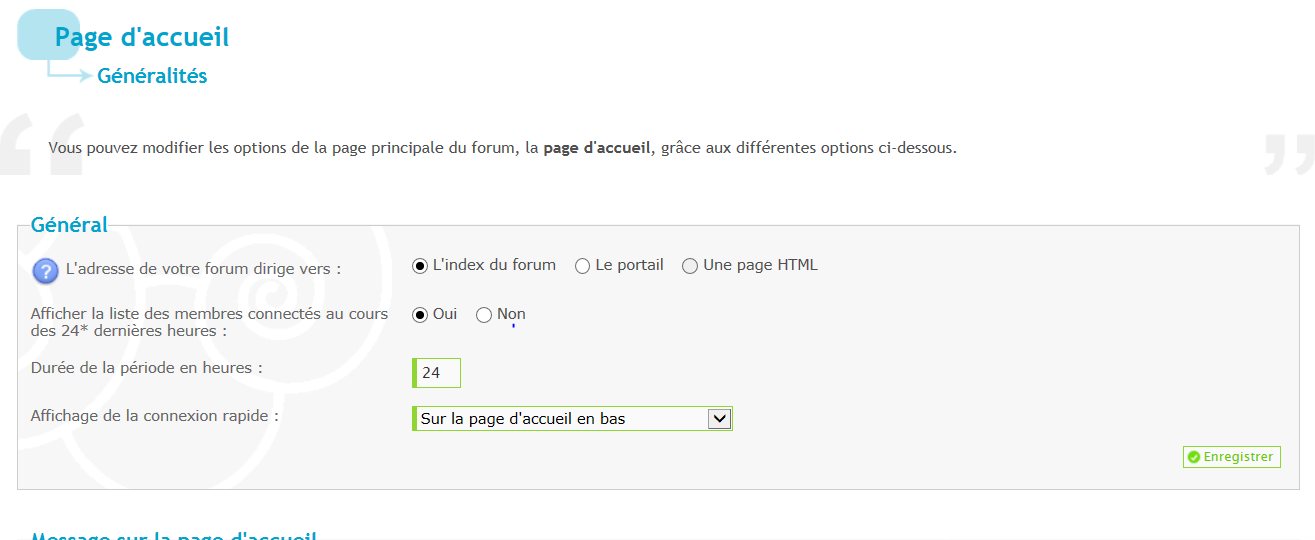The image size is (1315, 540).
Task: Click the blue question mark help icon
Action: coord(45,270)
